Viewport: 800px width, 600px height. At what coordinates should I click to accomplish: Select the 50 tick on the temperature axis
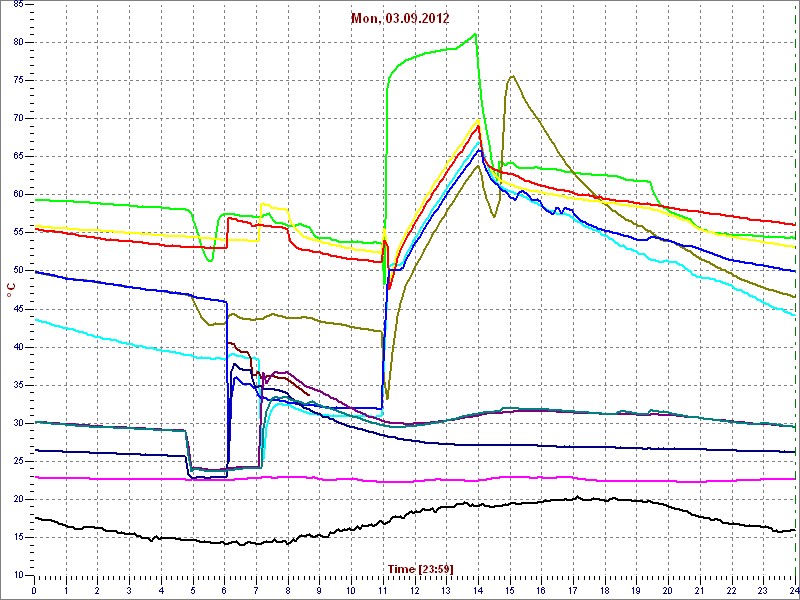[17, 271]
